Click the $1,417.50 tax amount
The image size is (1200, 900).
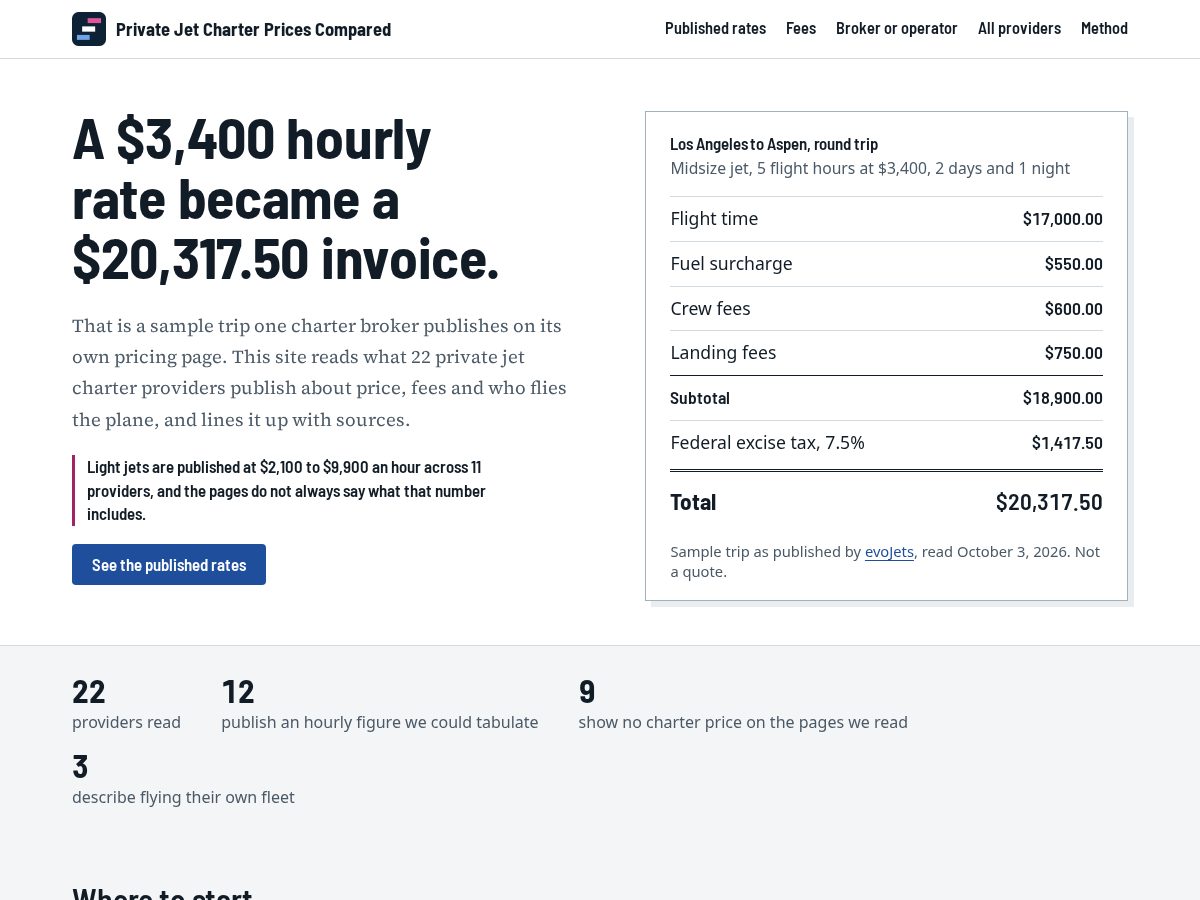pyautogui.click(x=1067, y=443)
